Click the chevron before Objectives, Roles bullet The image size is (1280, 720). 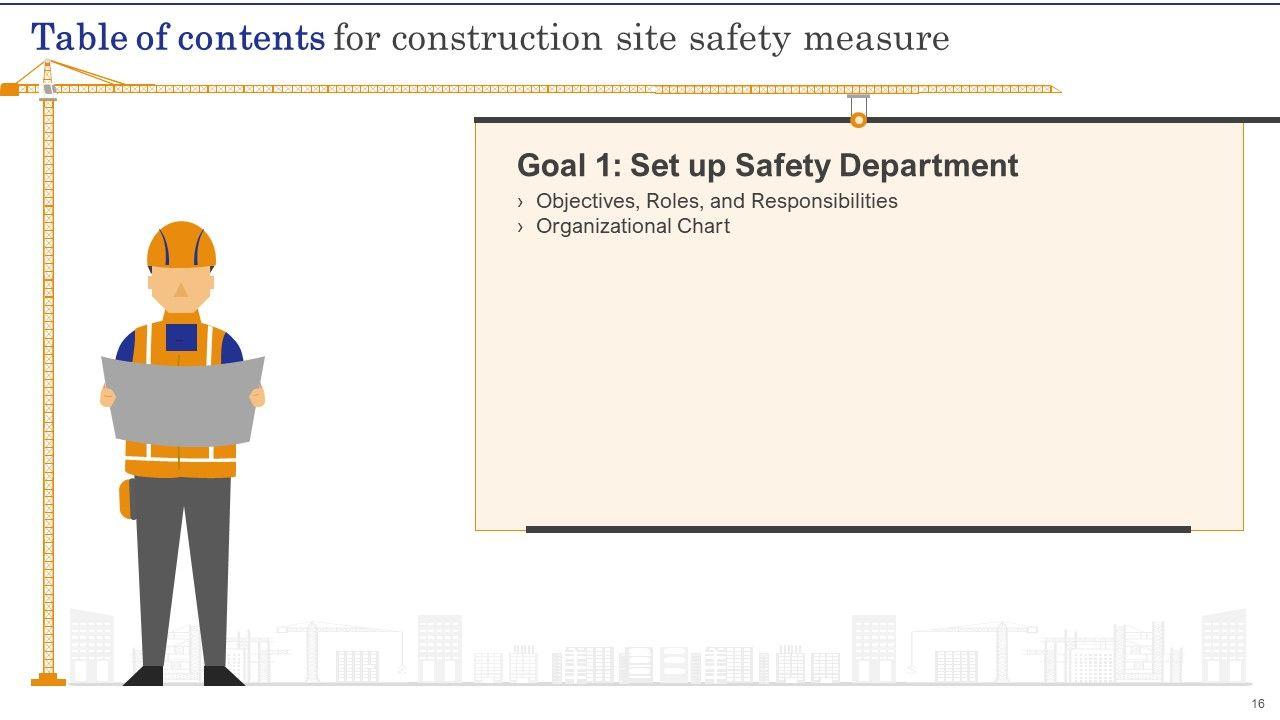click(x=521, y=202)
